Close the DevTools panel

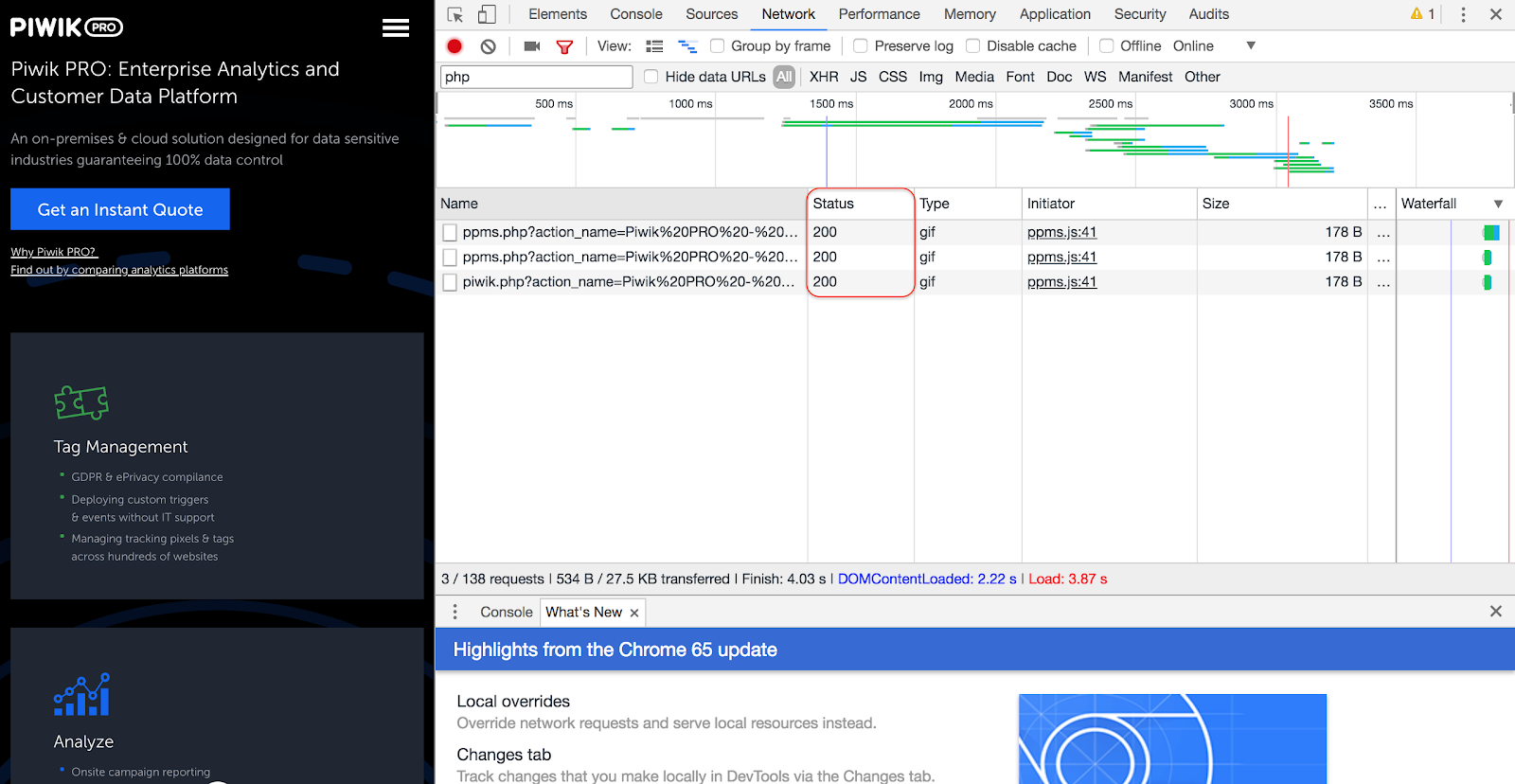pyautogui.click(x=1496, y=14)
